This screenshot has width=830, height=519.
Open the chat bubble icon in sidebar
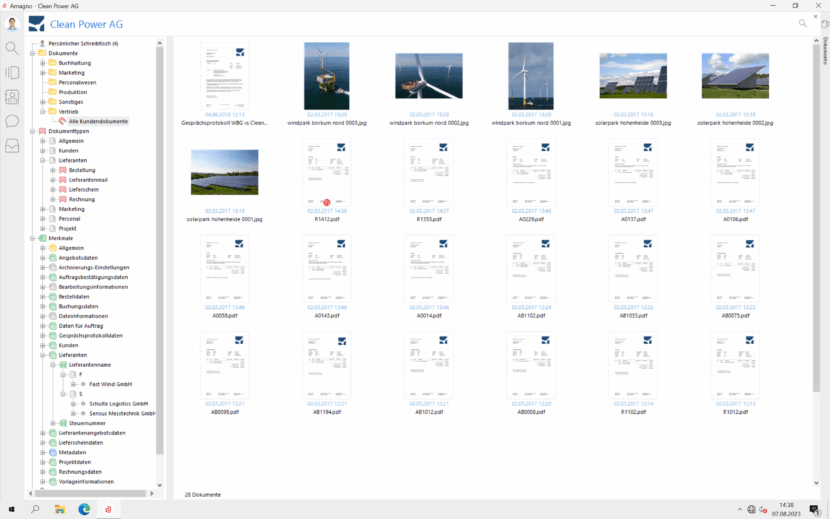(x=12, y=121)
